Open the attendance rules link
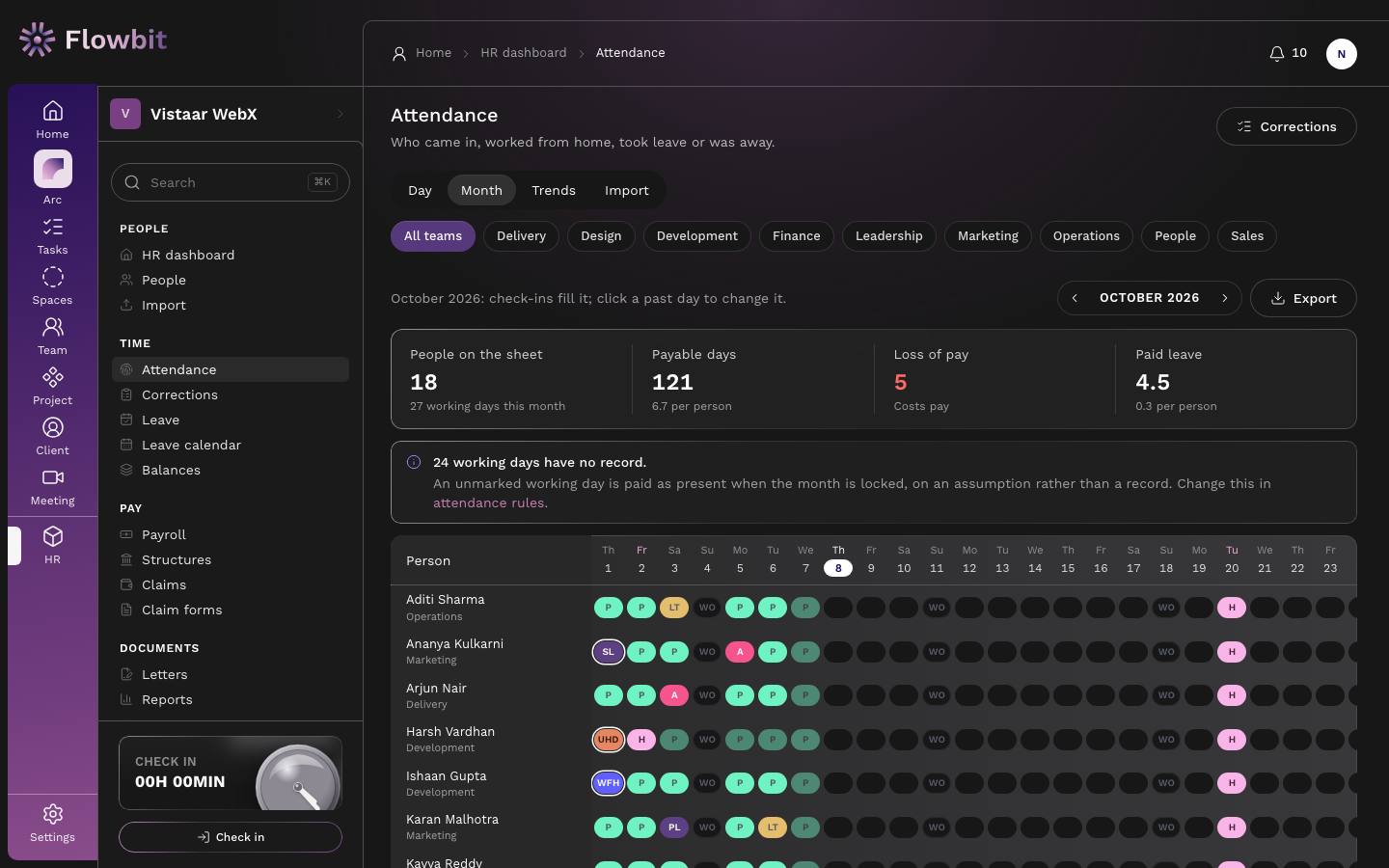 490,502
